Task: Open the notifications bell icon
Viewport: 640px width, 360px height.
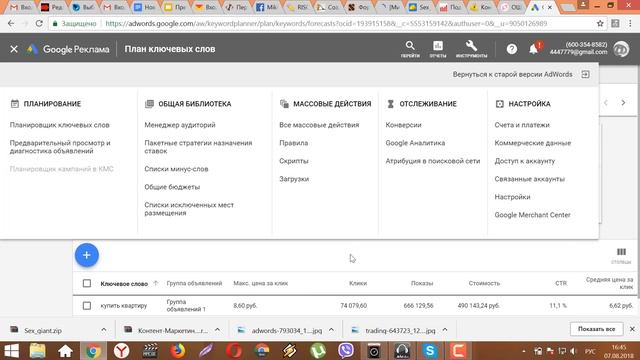Action: pyautogui.click(x=533, y=49)
